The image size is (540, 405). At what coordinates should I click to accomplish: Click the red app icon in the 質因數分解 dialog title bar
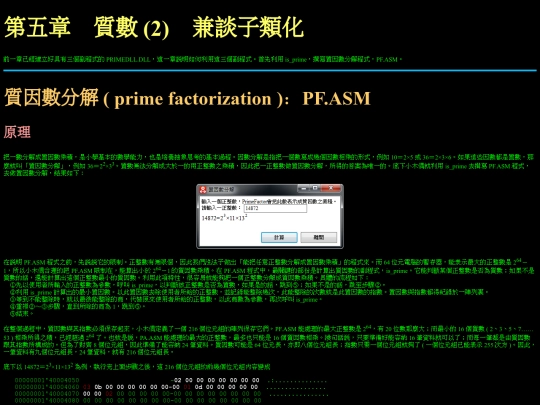click(x=203, y=189)
